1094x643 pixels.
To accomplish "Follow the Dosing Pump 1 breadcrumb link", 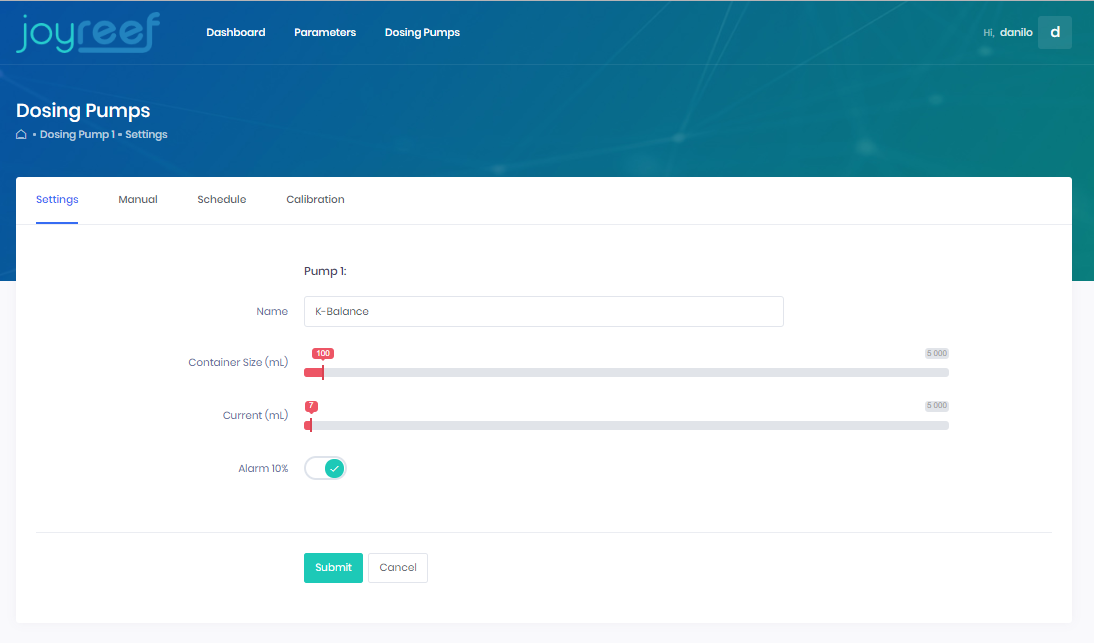I will 77,135.
